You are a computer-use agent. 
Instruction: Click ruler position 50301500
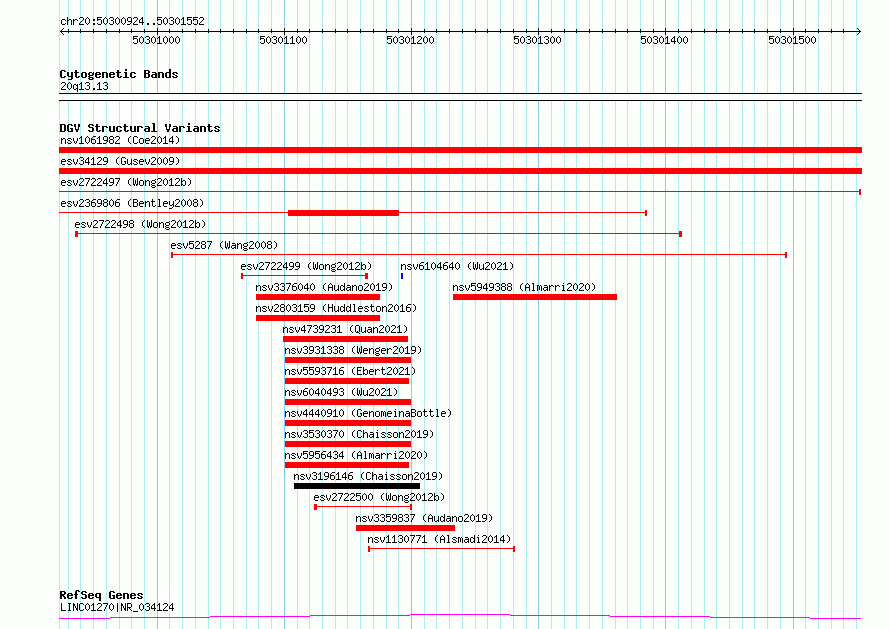(792, 40)
